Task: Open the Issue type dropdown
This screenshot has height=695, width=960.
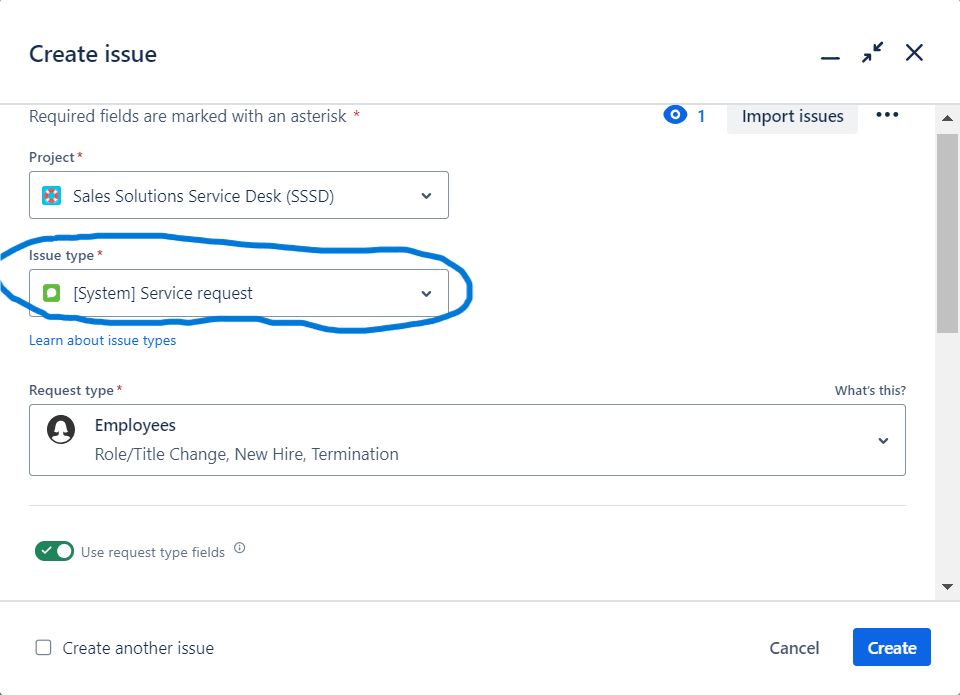Action: point(239,293)
